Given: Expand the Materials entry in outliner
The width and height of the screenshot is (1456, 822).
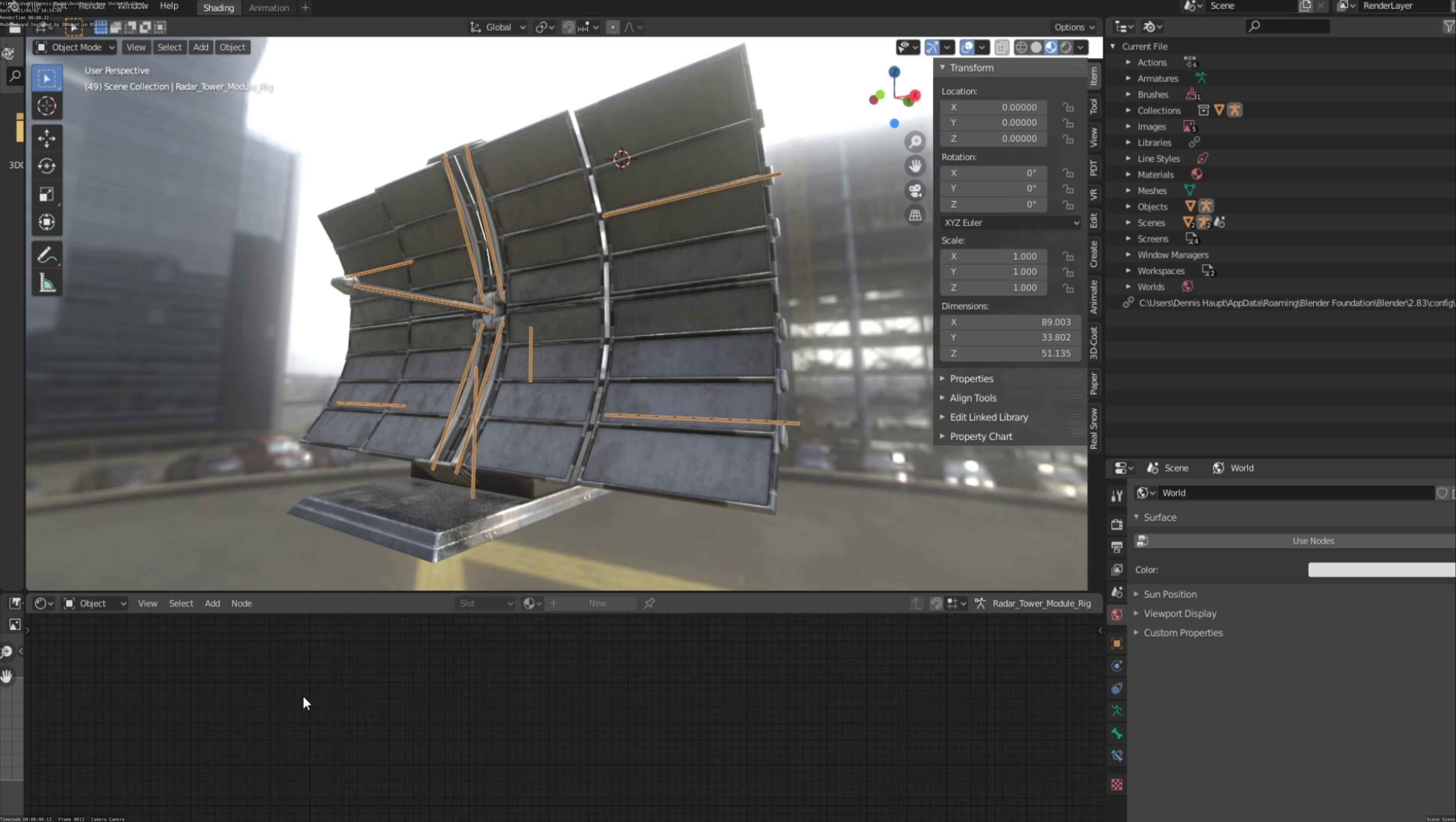Looking at the screenshot, I should coord(1128,174).
